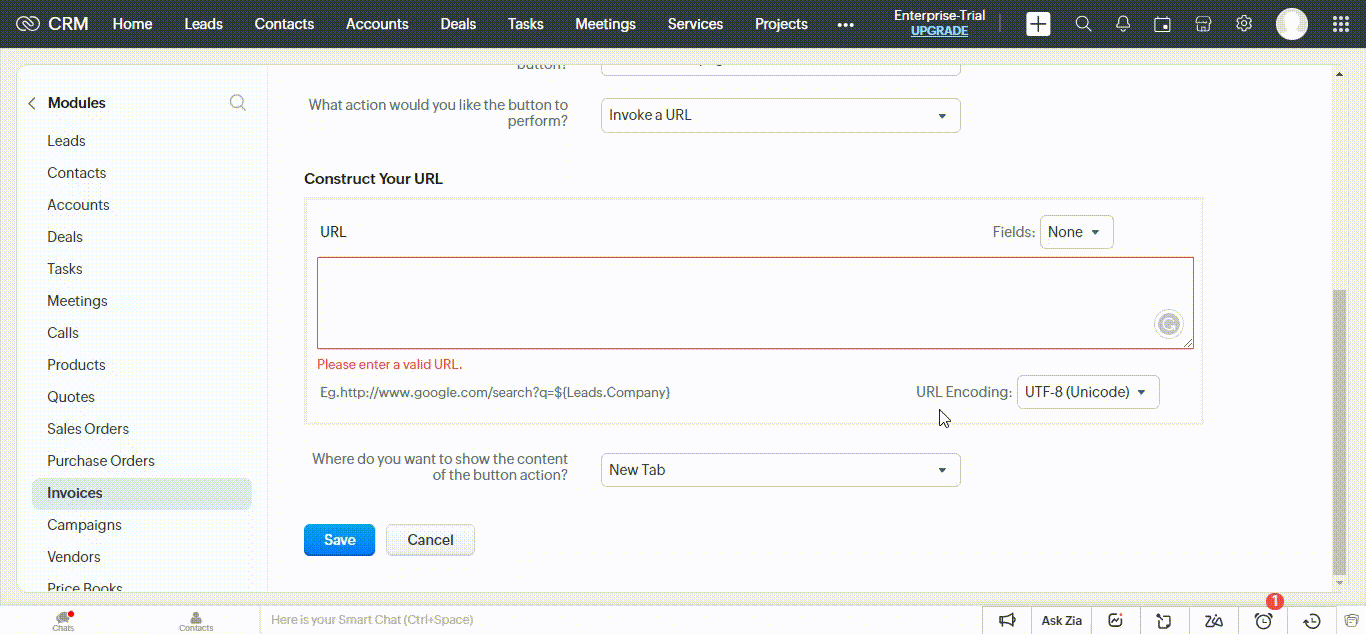
Task: Open the calendar icon in header
Action: coord(1162,24)
